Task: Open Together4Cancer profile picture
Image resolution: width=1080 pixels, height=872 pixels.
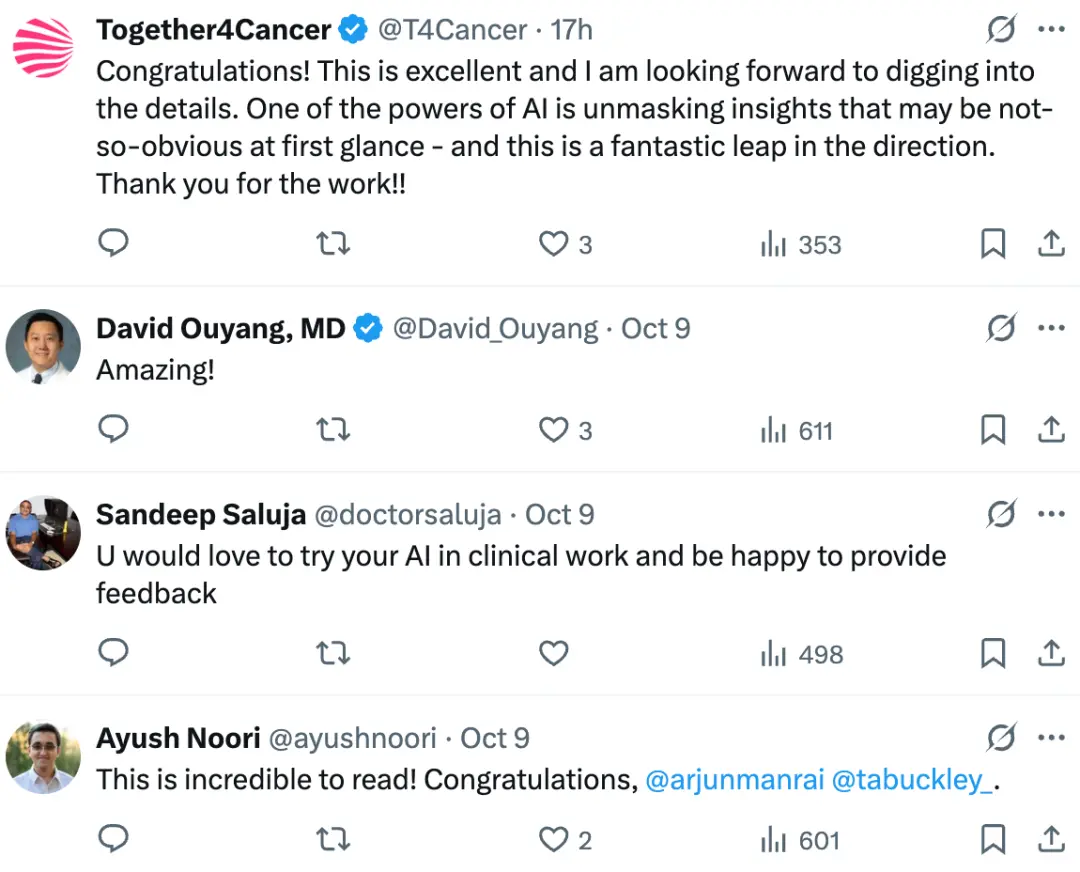Action: point(43,47)
